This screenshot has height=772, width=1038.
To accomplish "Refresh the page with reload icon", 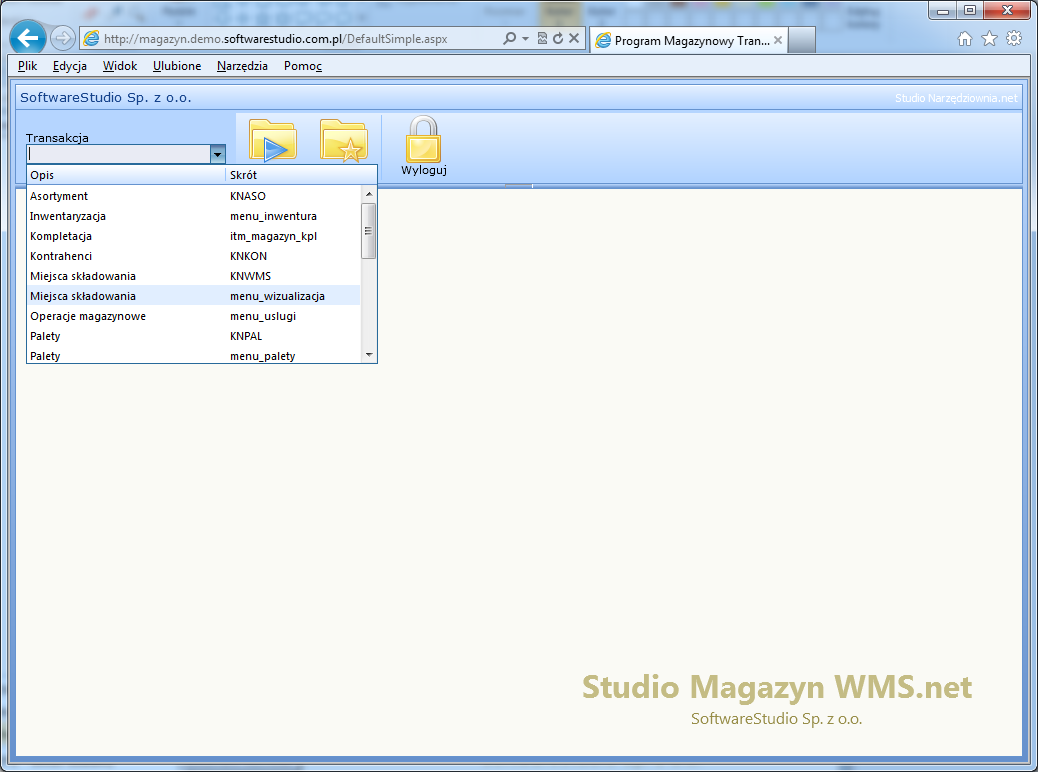I will tap(558, 38).
